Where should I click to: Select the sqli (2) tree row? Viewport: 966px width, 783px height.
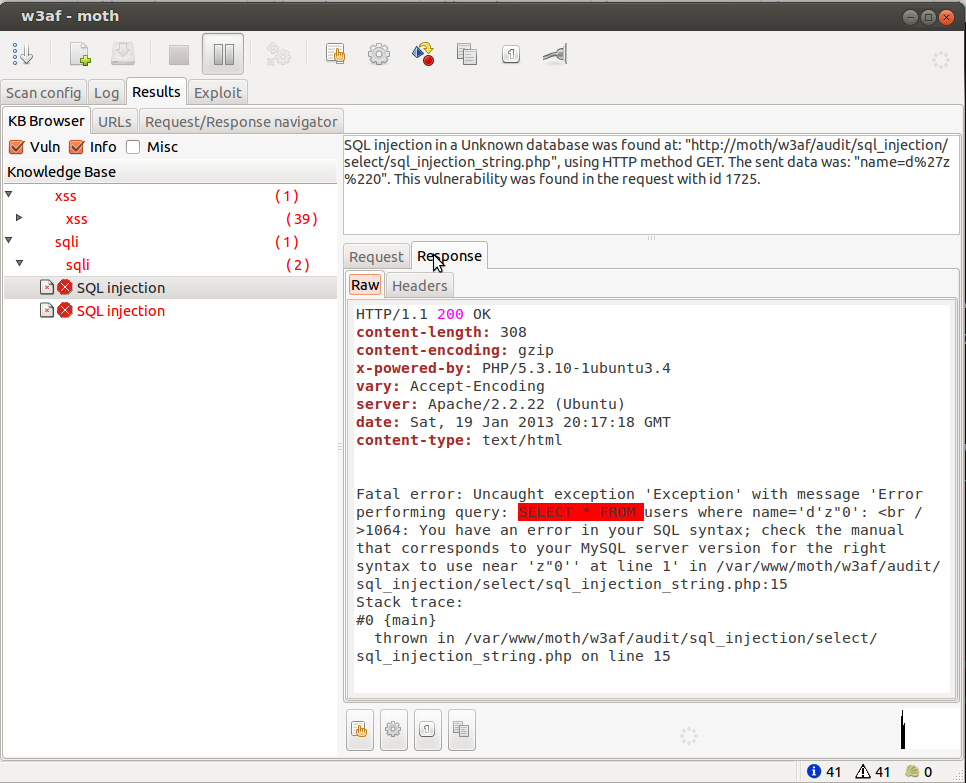click(x=171, y=265)
